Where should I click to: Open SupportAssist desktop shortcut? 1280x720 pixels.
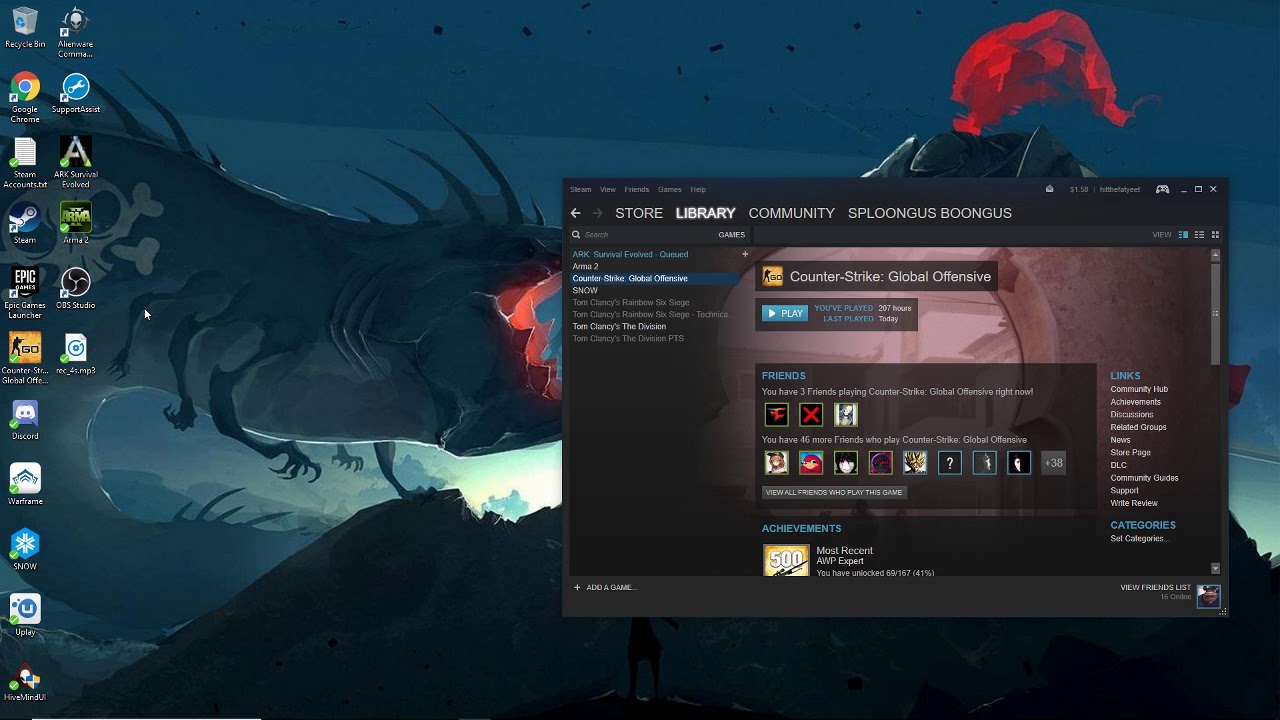point(76,93)
